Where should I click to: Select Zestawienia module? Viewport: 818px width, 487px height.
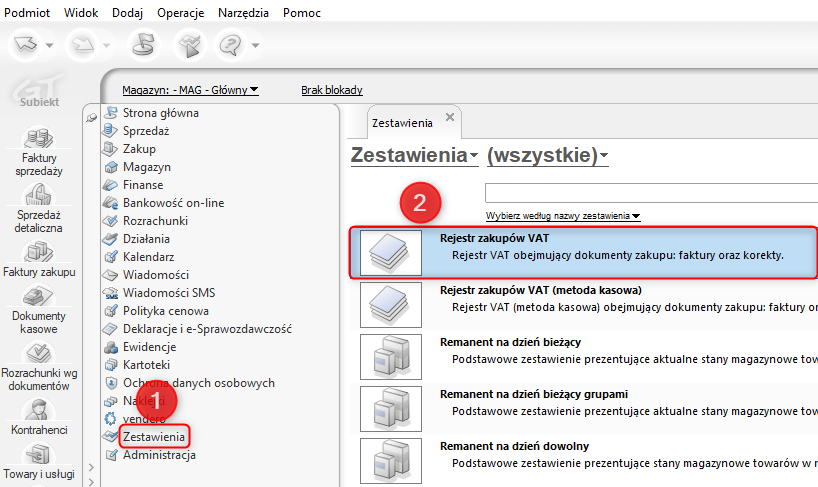point(154,437)
